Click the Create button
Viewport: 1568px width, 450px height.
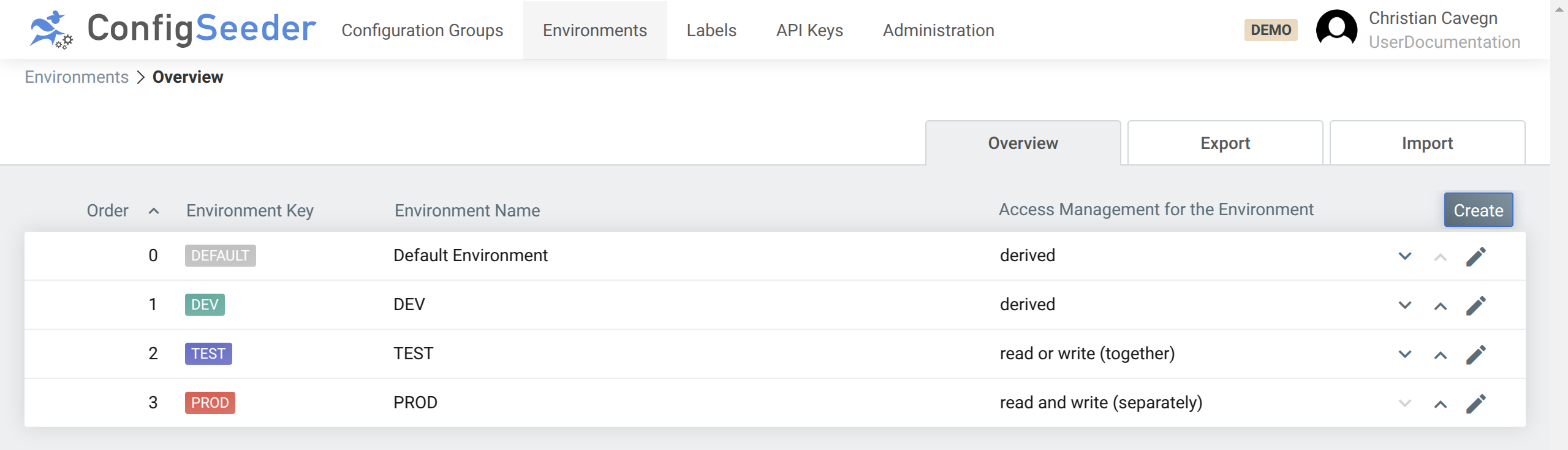(1478, 210)
